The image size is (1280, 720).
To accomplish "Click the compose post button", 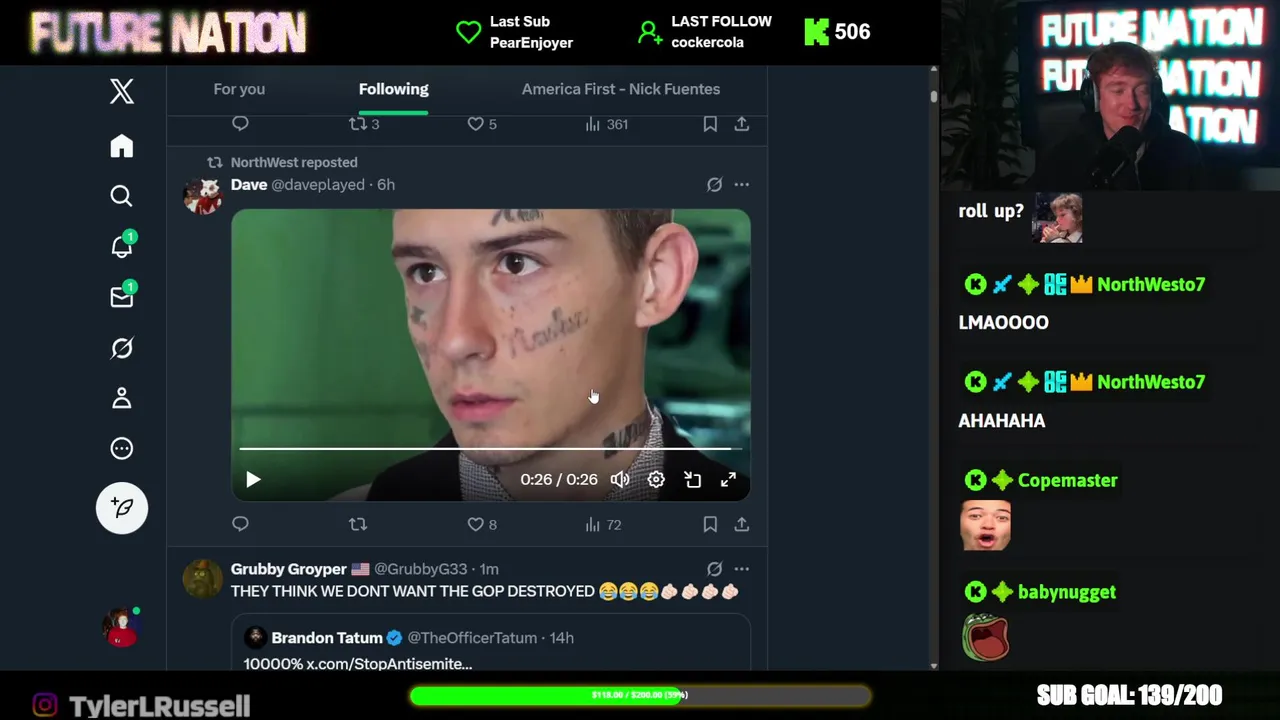I will click(122, 508).
